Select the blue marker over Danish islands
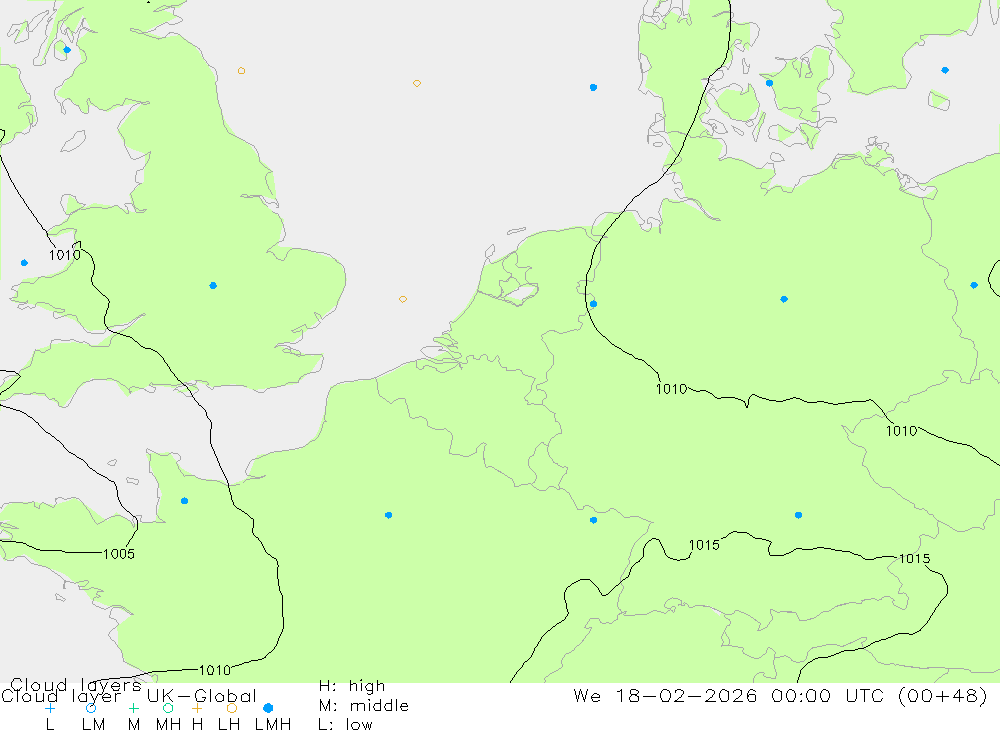Viewport: 1000px width, 733px height. pyautogui.click(x=769, y=83)
